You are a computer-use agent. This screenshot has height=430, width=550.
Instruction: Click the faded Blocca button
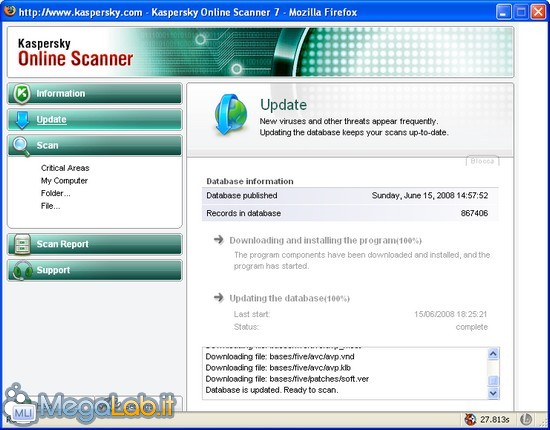point(482,161)
